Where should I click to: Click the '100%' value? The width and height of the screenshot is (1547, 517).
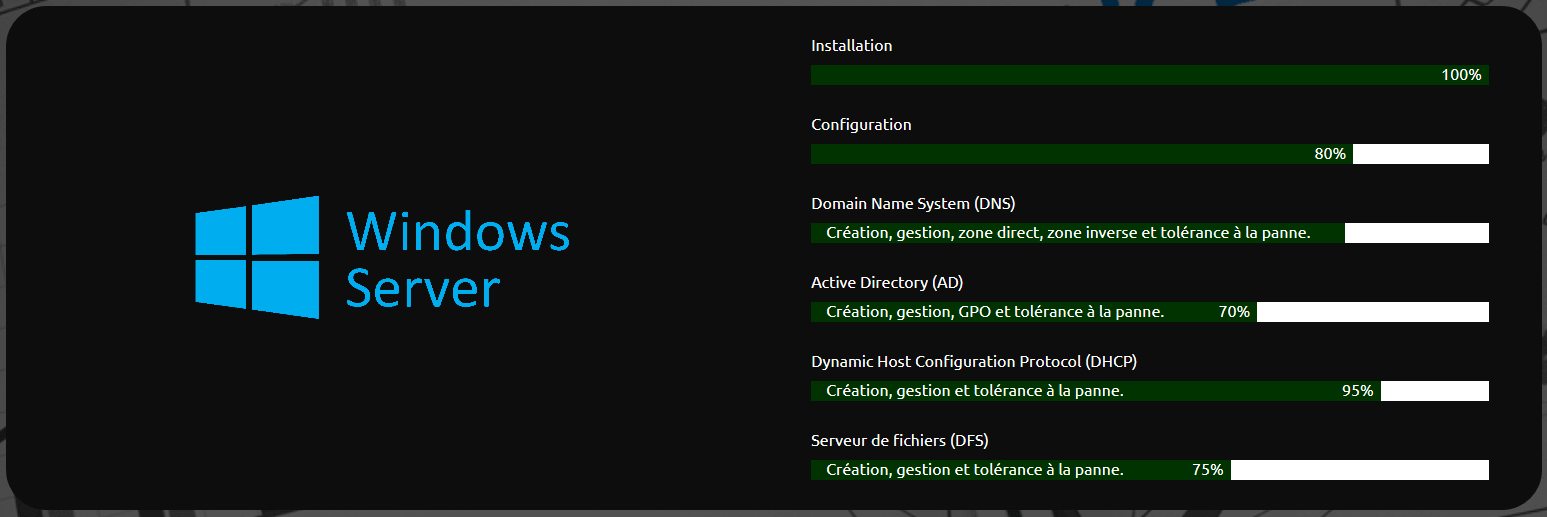coord(1461,75)
